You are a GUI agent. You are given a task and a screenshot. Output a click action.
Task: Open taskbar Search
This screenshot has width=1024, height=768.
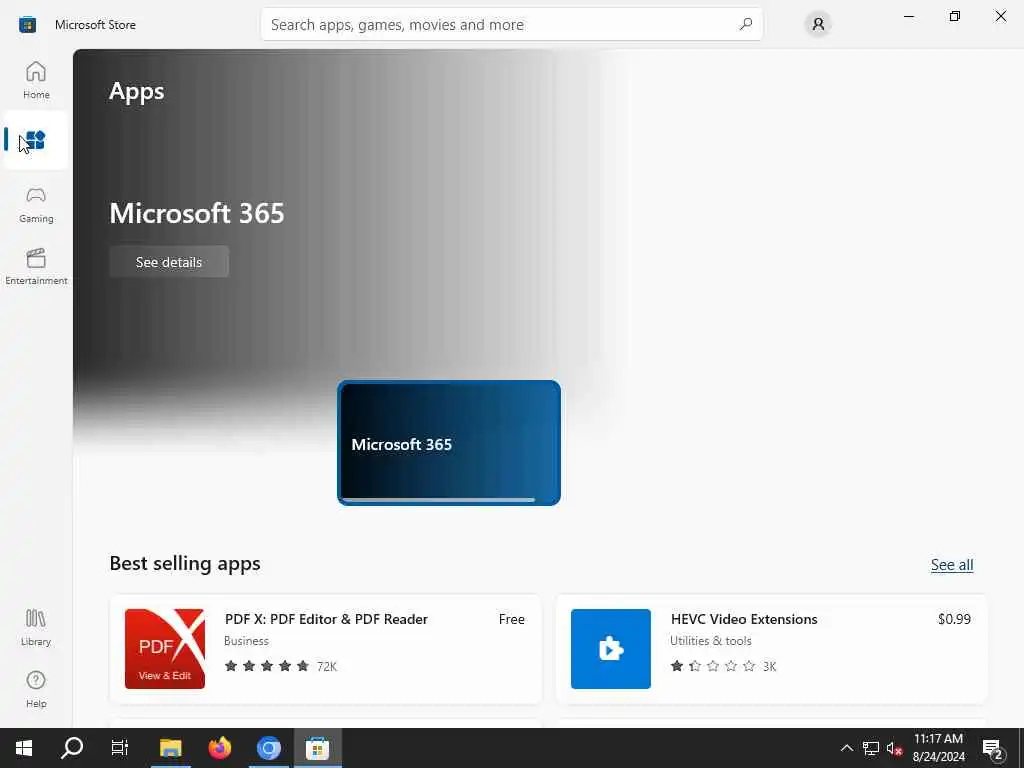(72, 748)
